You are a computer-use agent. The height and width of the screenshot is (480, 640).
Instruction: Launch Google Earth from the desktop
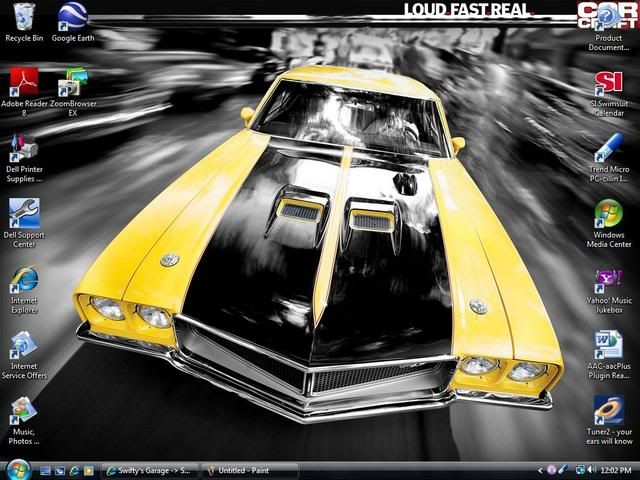tap(72, 17)
